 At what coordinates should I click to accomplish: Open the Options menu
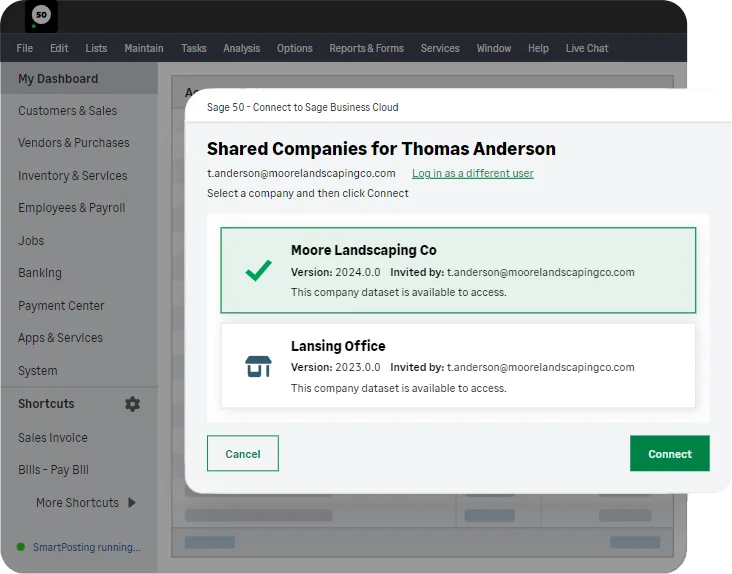[x=295, y=49]
